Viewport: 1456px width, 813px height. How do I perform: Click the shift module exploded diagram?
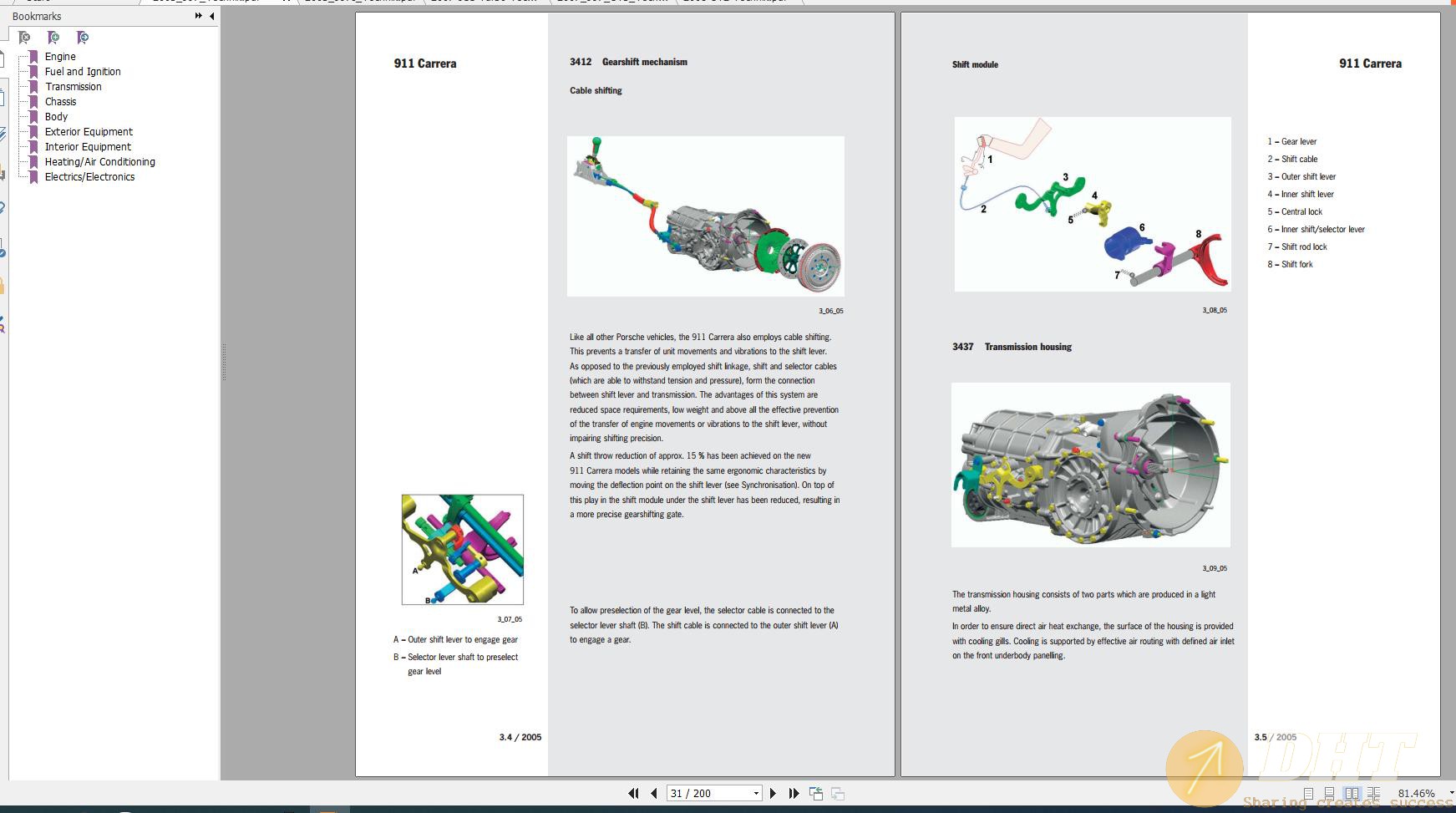(1093, 204)
